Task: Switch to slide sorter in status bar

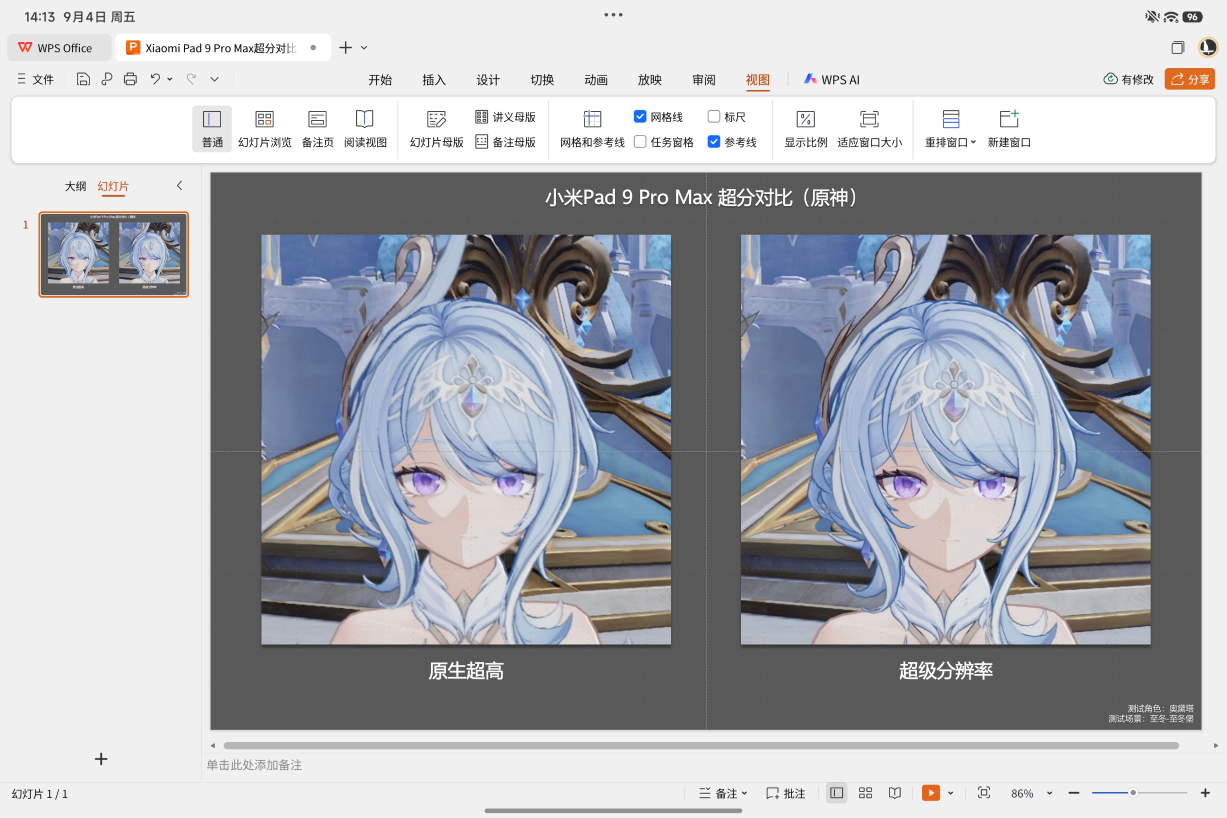Action: click(866, 793)
